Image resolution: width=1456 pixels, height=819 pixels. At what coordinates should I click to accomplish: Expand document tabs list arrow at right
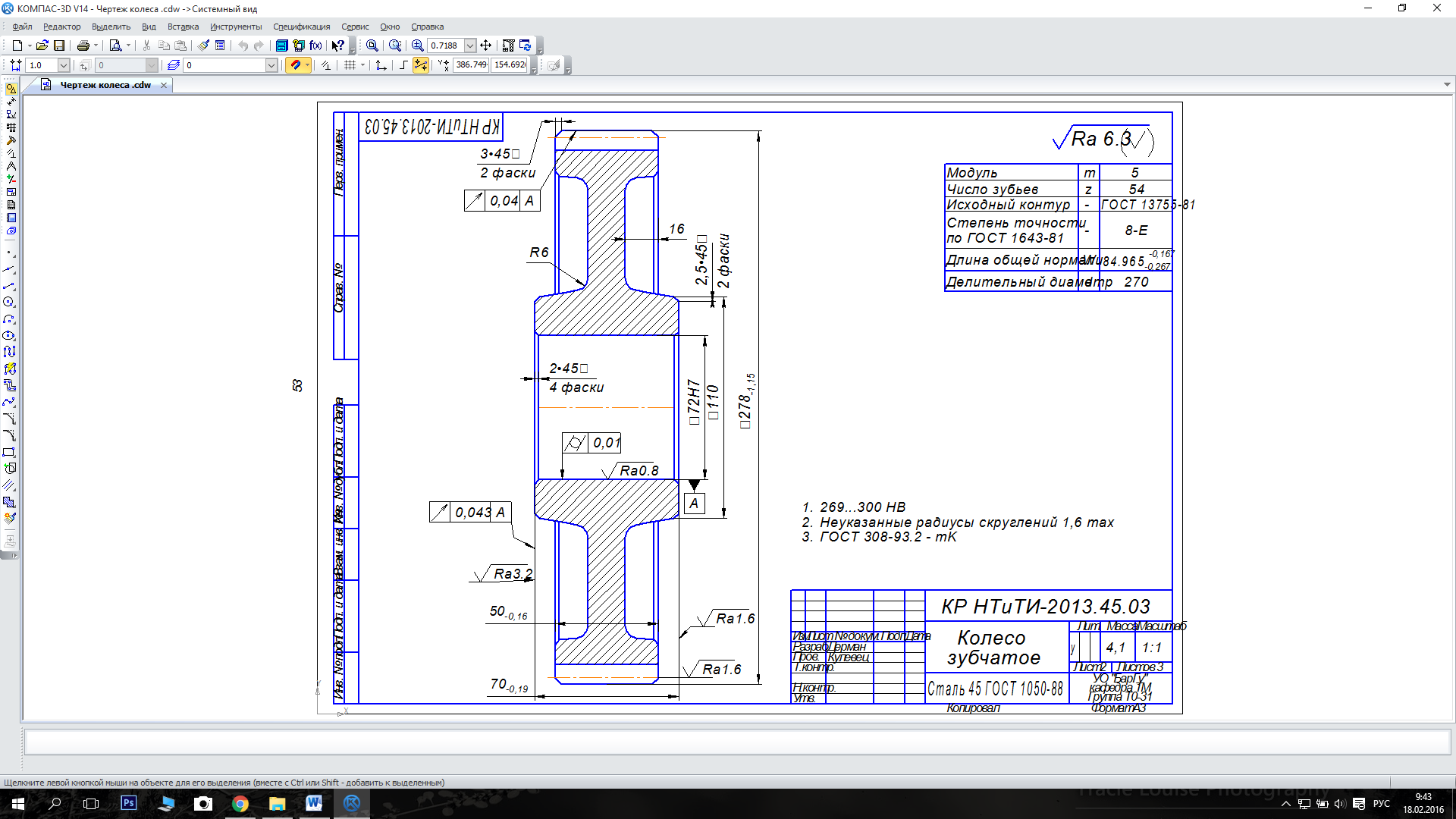(1447, 85)
